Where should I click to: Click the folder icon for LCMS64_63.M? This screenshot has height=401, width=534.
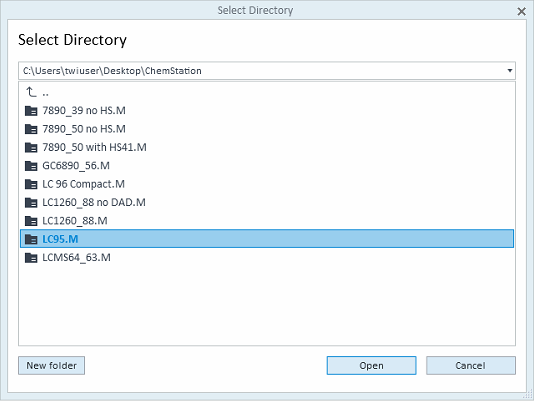pyautogui.click(x=31, y=258)
